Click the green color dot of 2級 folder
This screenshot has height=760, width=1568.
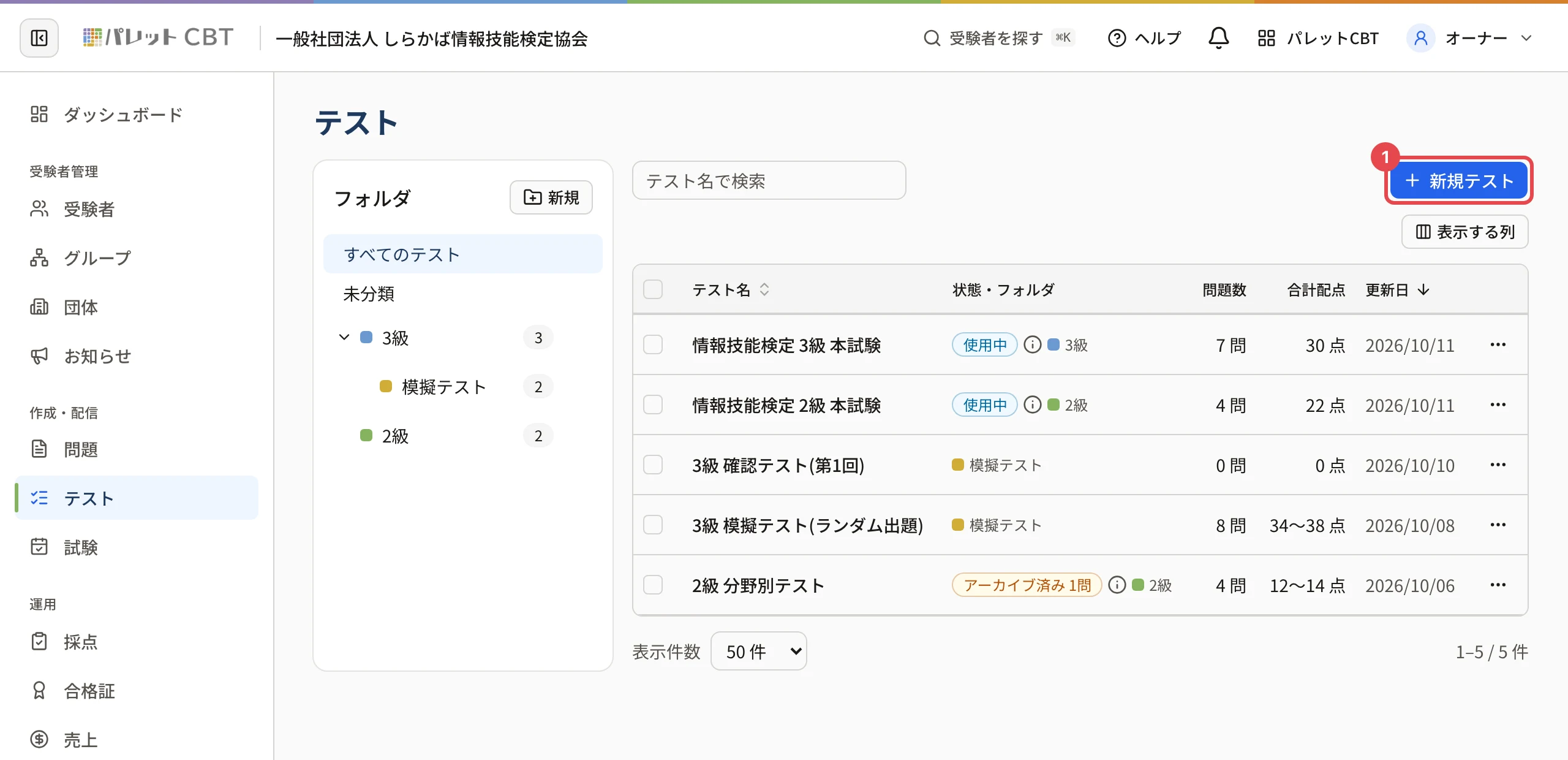pos(366,435)
